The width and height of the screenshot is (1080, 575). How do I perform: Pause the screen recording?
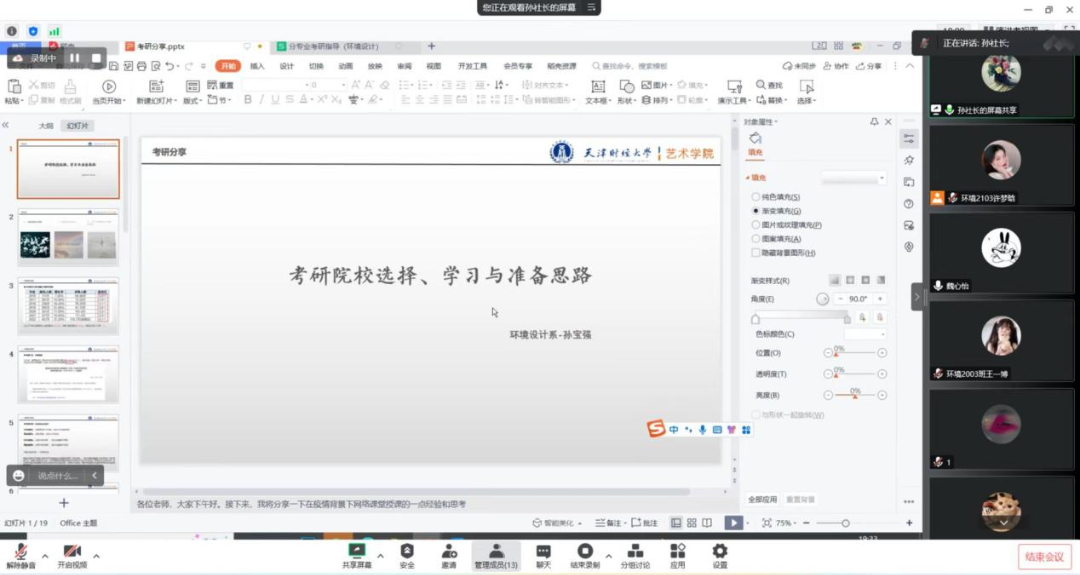(x=74, y=58)
